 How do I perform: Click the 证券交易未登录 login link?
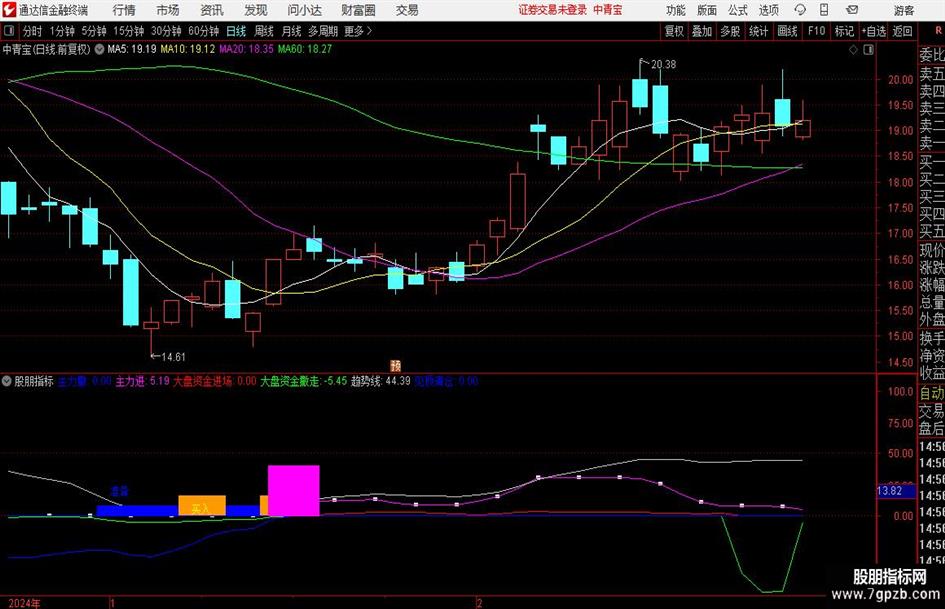[x=552, y=10]
